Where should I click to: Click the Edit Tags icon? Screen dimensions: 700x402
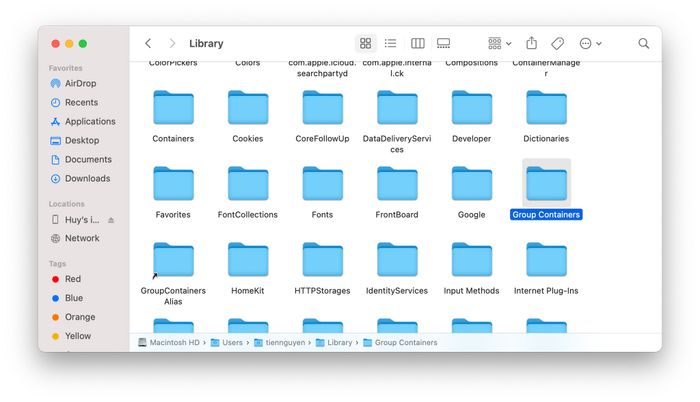(558, 44)
